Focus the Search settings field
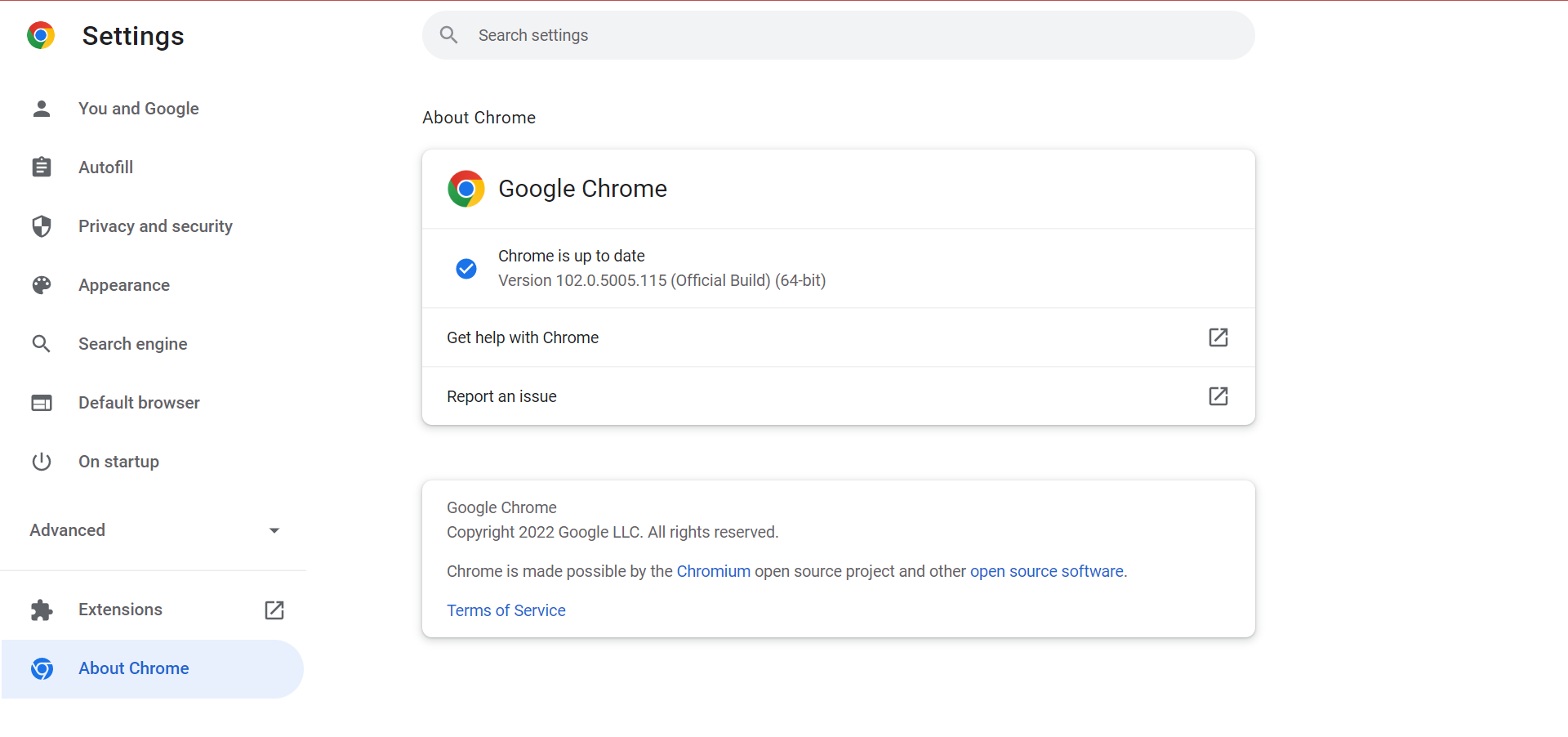Viewport: 1568px width, 737px height. [x=839, y=35]
